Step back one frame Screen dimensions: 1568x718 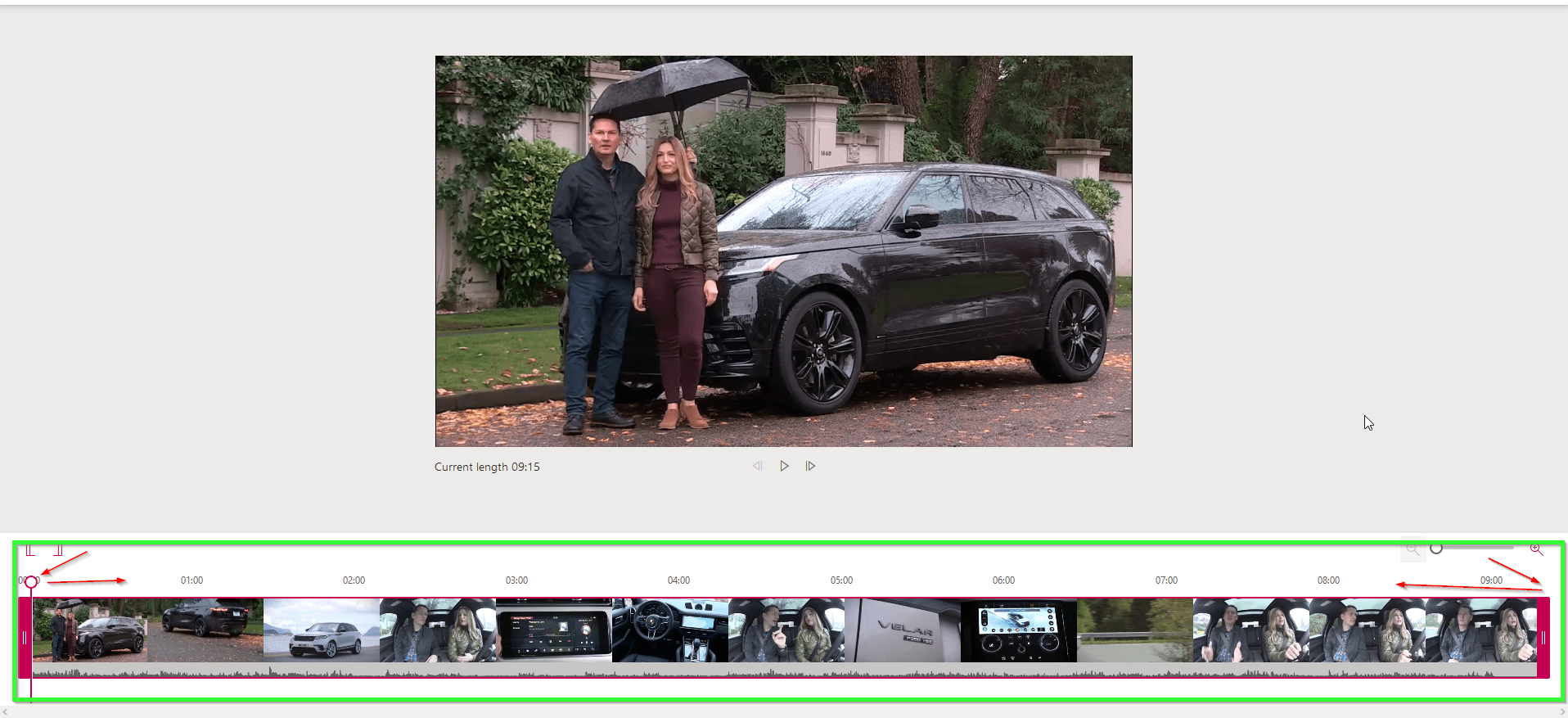[x=758, y=466]
